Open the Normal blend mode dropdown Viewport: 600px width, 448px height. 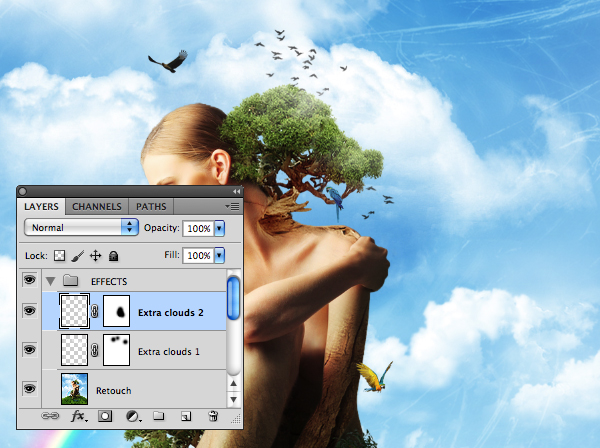tap(81, 227)
